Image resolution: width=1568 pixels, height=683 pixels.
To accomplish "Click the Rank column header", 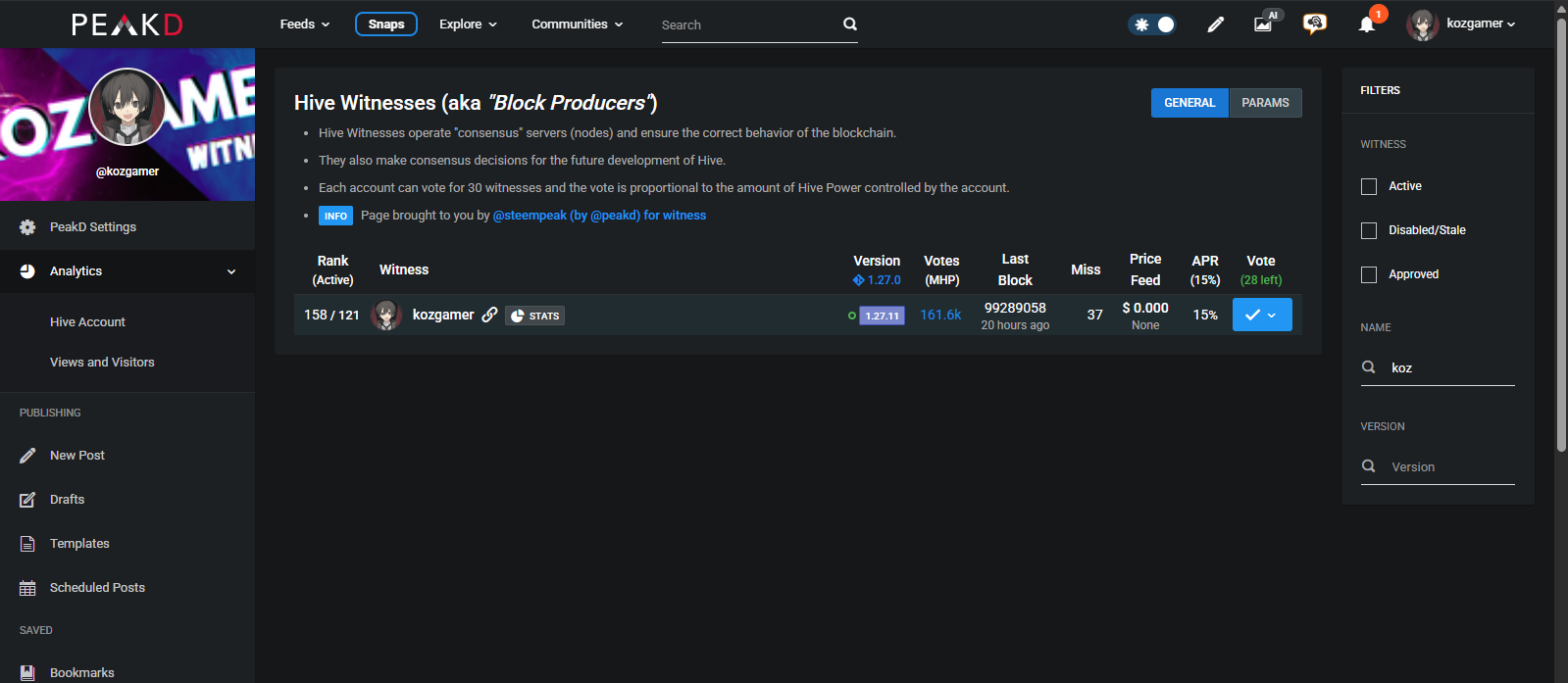I will 332,269.
